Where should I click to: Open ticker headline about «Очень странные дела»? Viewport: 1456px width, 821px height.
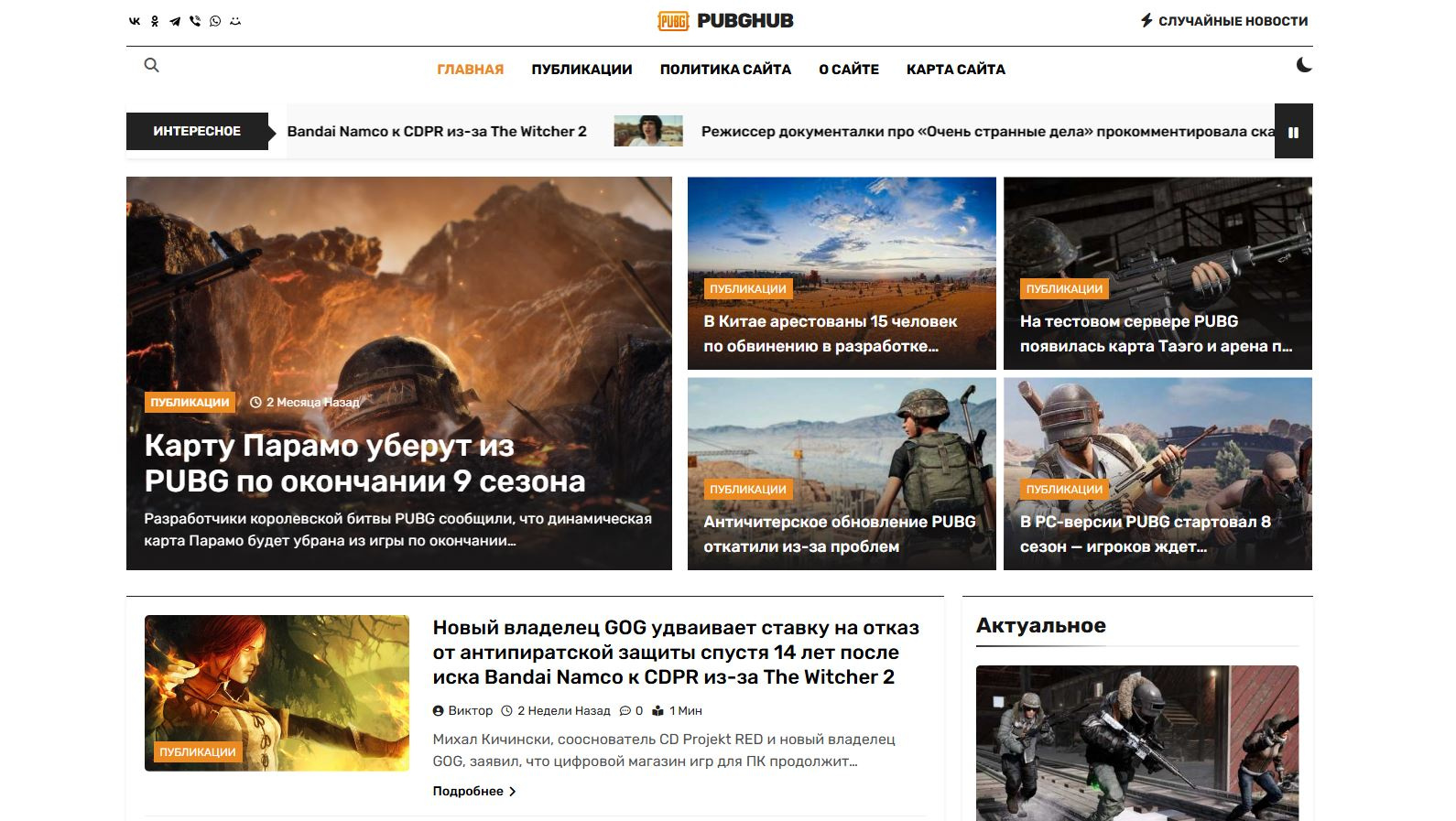[988, 132]
